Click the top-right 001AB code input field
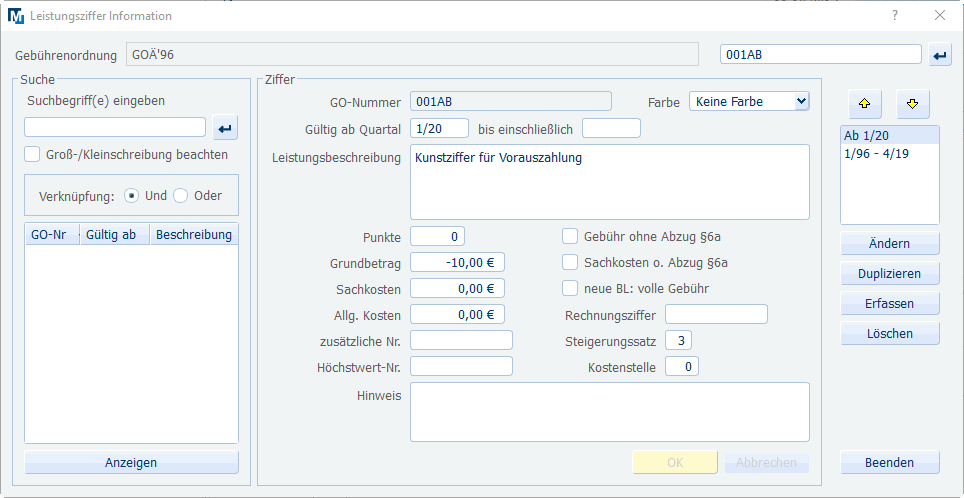The image size is (964, 498). 821,54
